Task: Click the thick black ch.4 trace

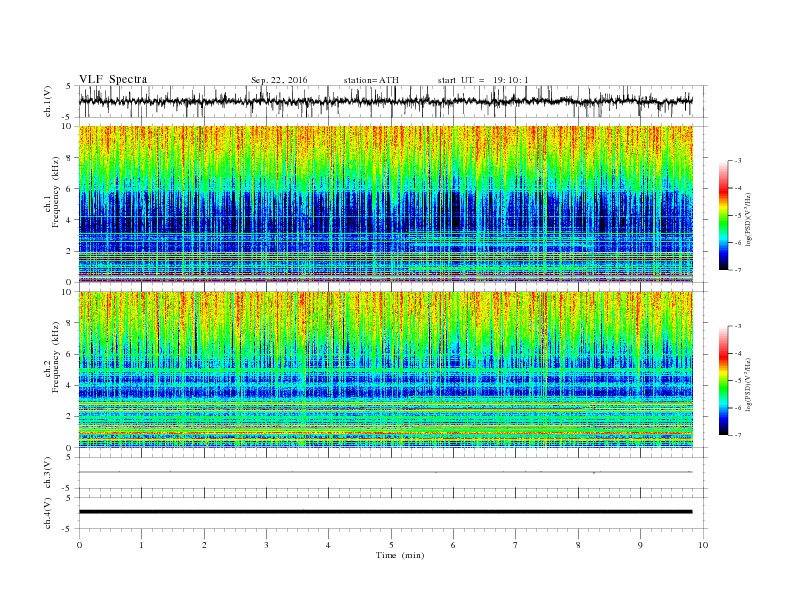Action: (385, 512)
